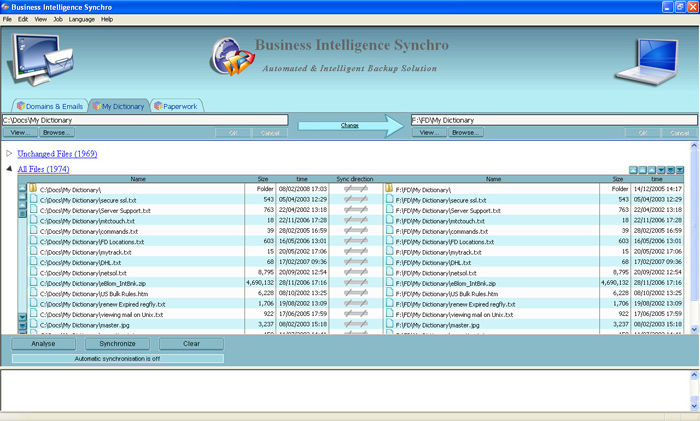Click Name column header of right list

click(x=493, y=179)
